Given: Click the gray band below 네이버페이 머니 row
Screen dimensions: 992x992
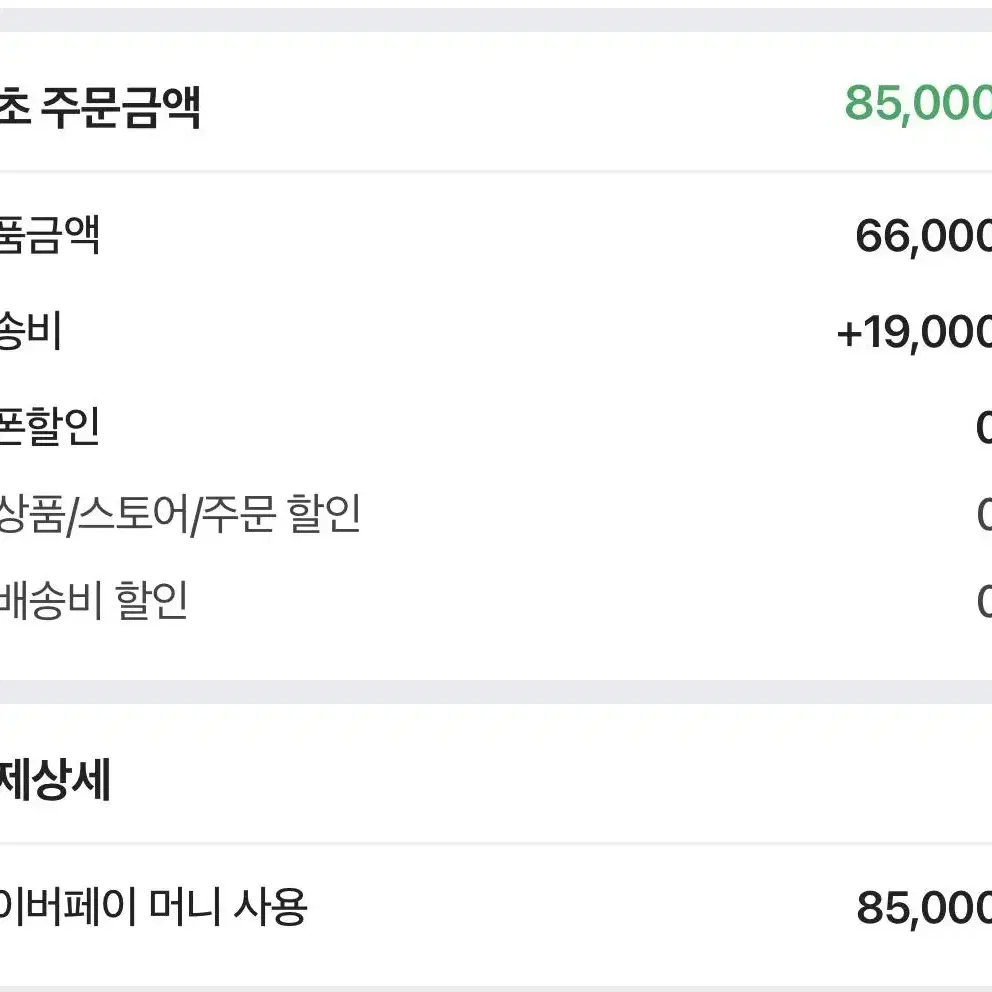Looking at the screenshot, I should click(x=496, y=989).
